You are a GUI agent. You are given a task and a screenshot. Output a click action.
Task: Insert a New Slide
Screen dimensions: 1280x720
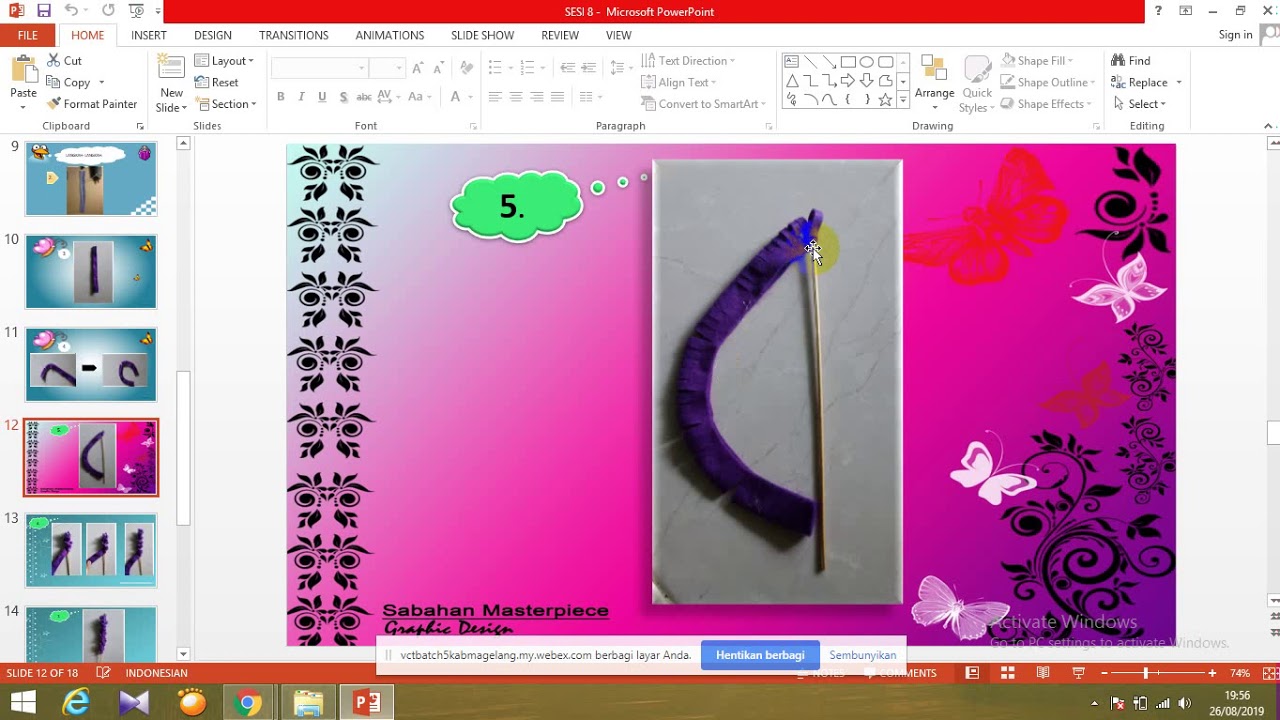click(x=171, y=84)
